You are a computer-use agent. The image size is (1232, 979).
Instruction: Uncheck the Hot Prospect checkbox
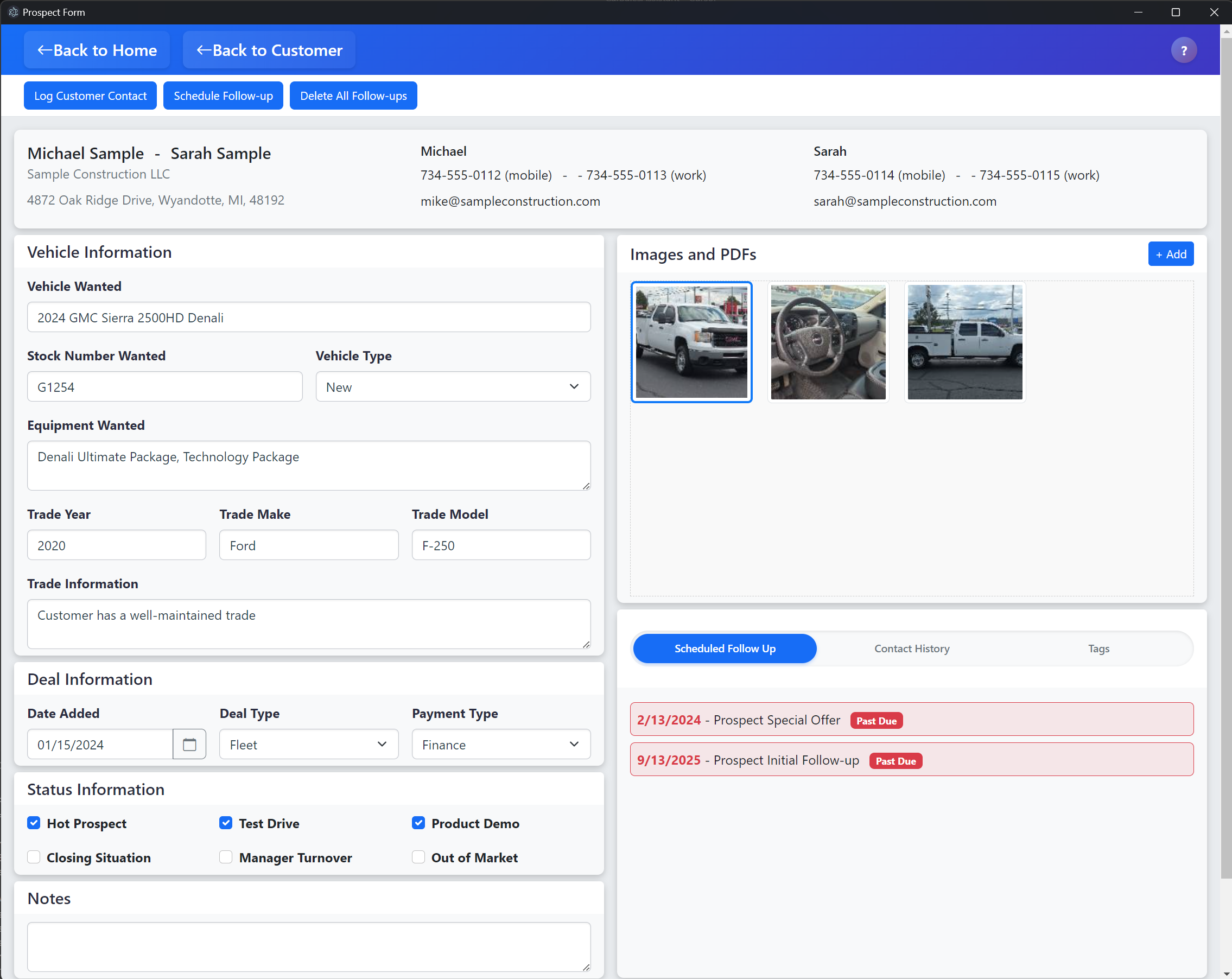34,823
